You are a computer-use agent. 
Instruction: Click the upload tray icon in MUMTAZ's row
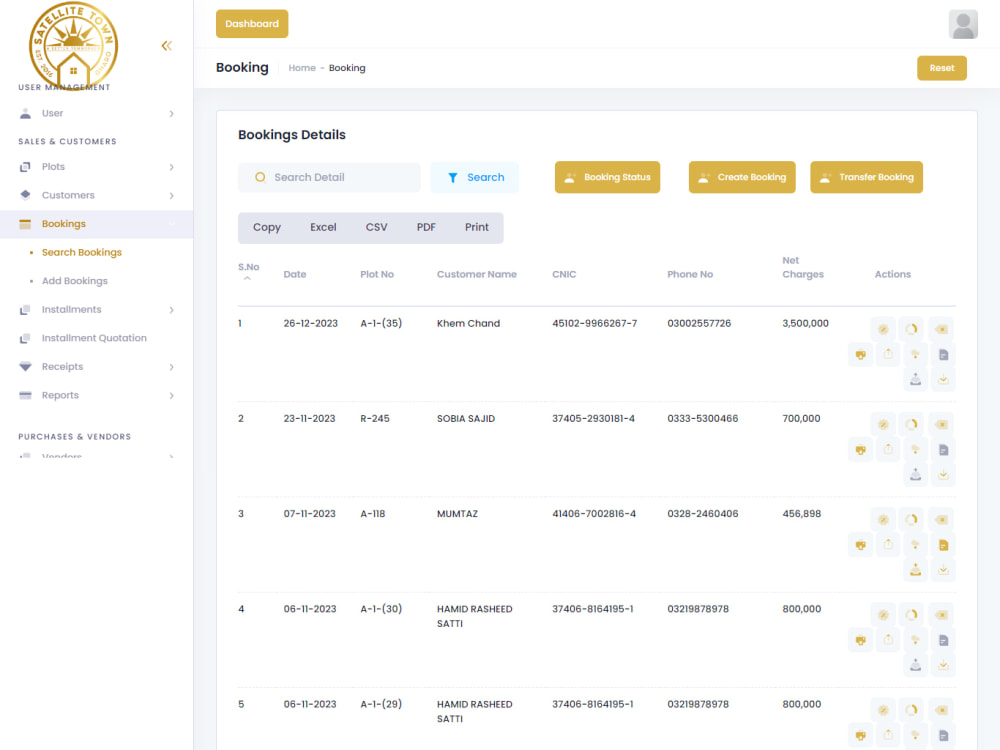tap(915, 570)
